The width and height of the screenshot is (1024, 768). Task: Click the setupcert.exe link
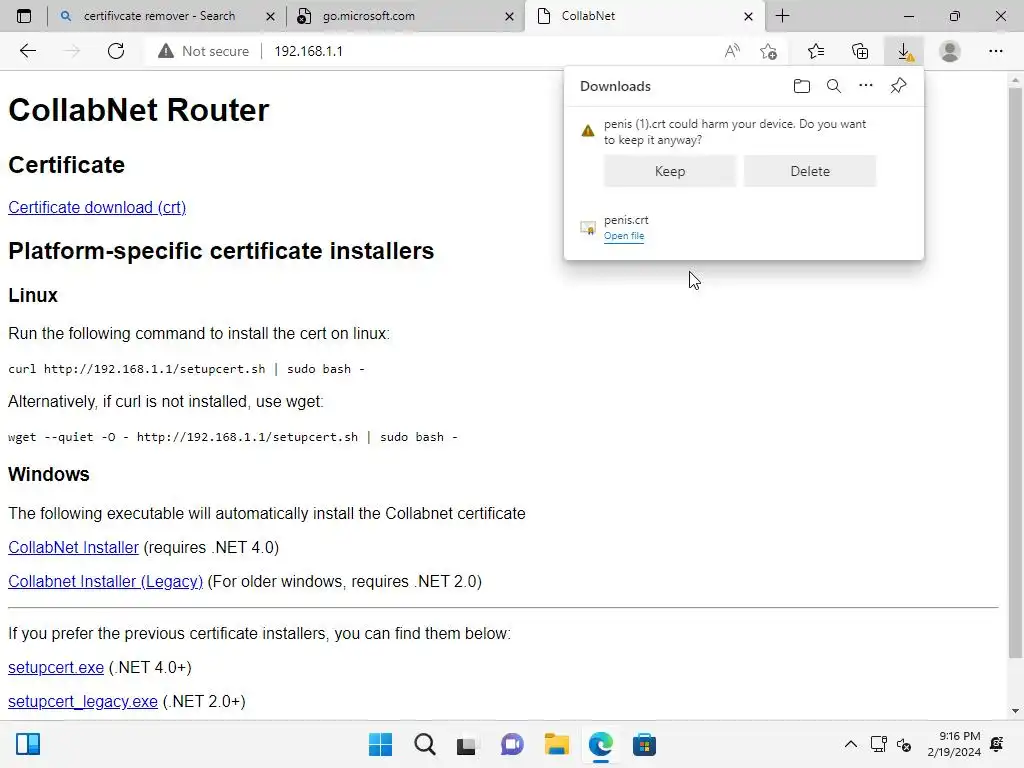[56, 667]
